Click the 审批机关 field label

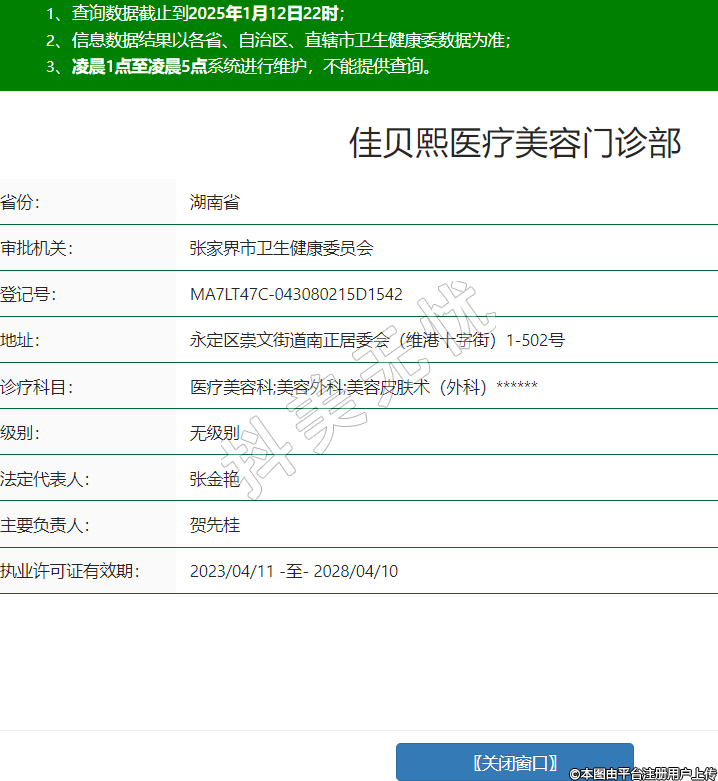[x=36, y=248]
